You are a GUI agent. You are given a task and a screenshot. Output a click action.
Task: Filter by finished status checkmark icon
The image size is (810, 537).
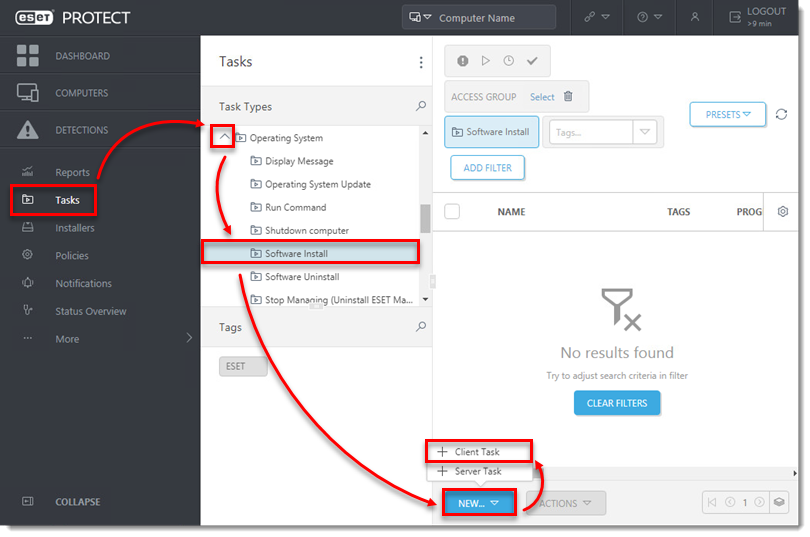click(532, 61)
